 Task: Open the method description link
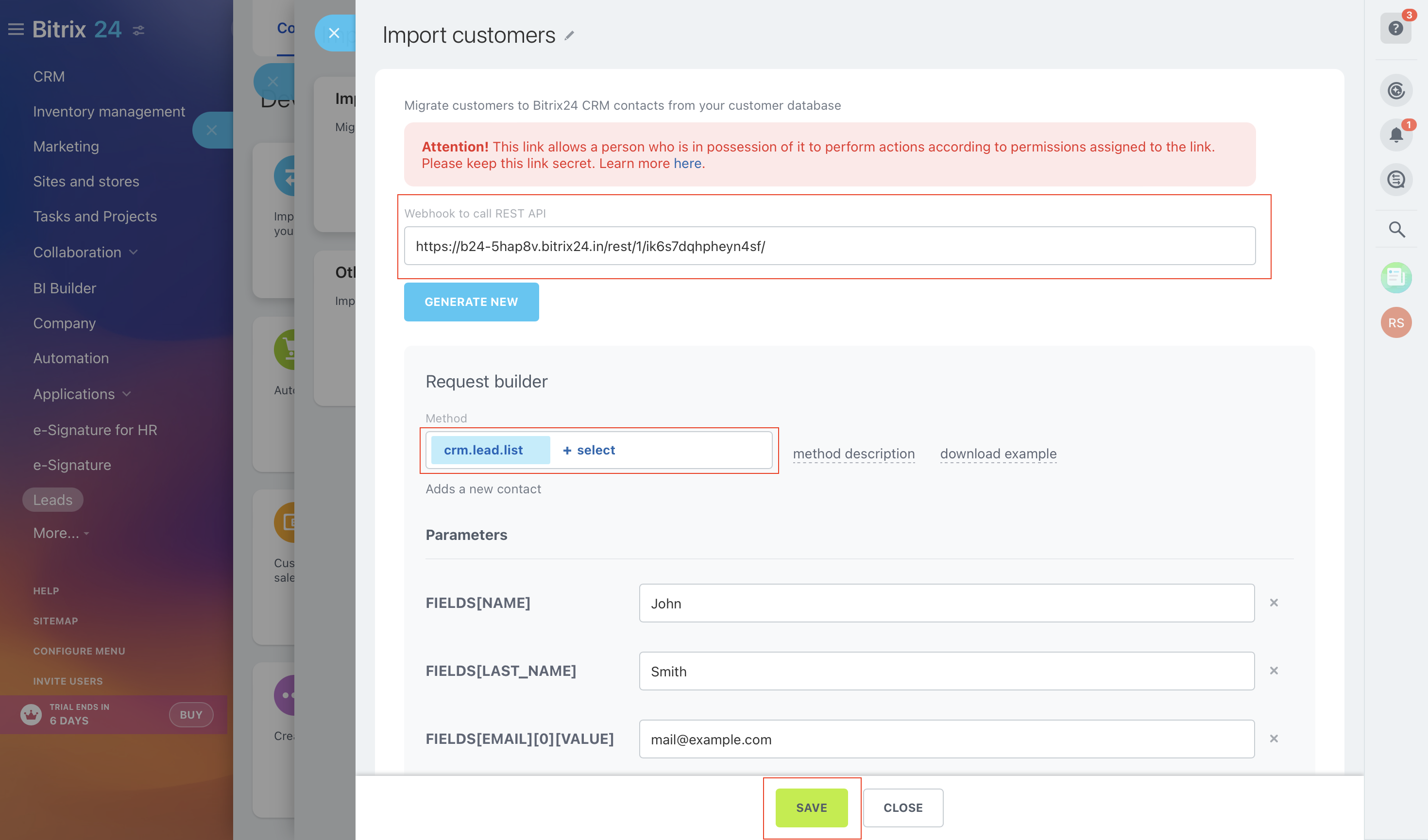pos(853,454)
